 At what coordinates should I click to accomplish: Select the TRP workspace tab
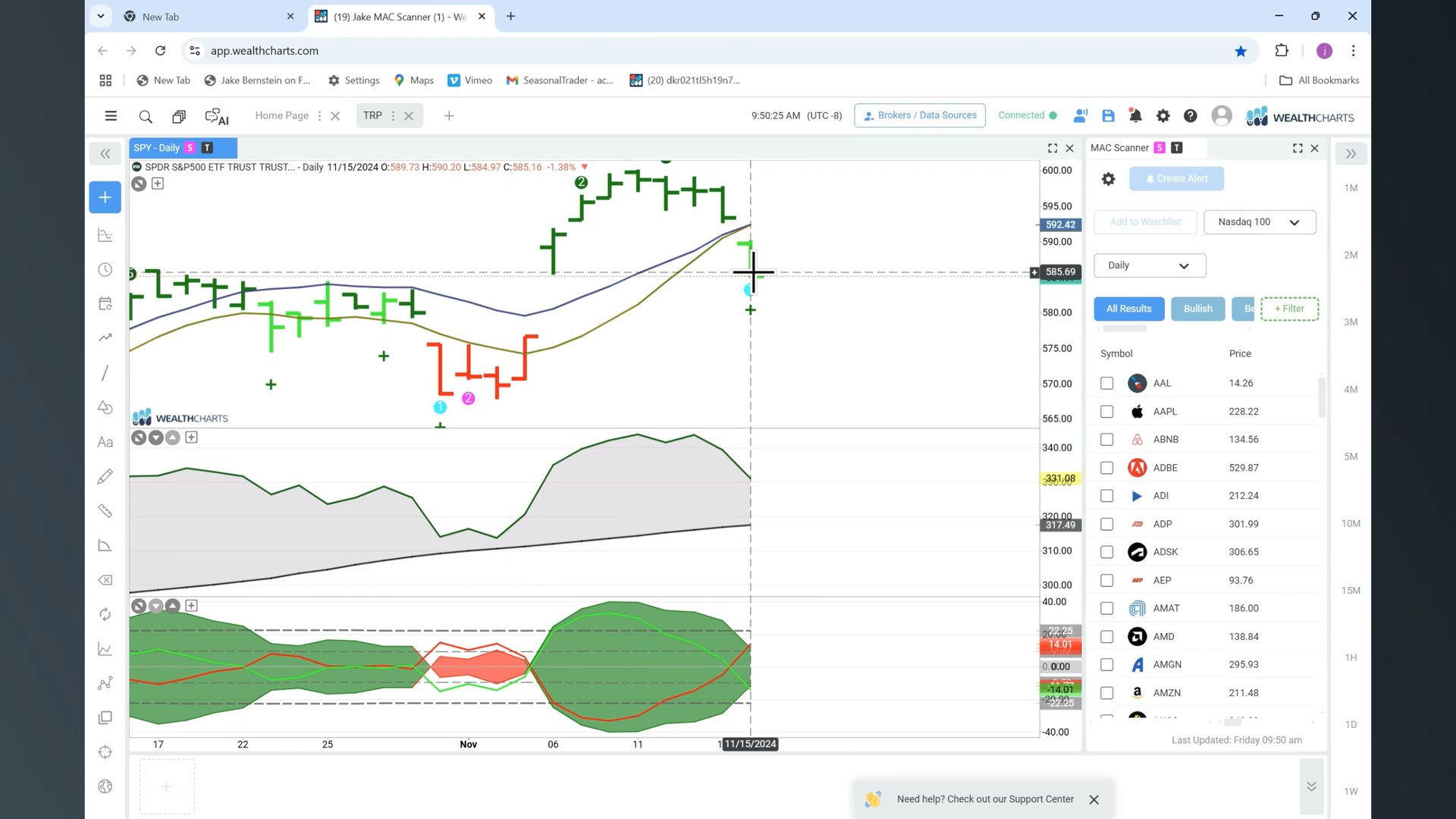[372, 116]
